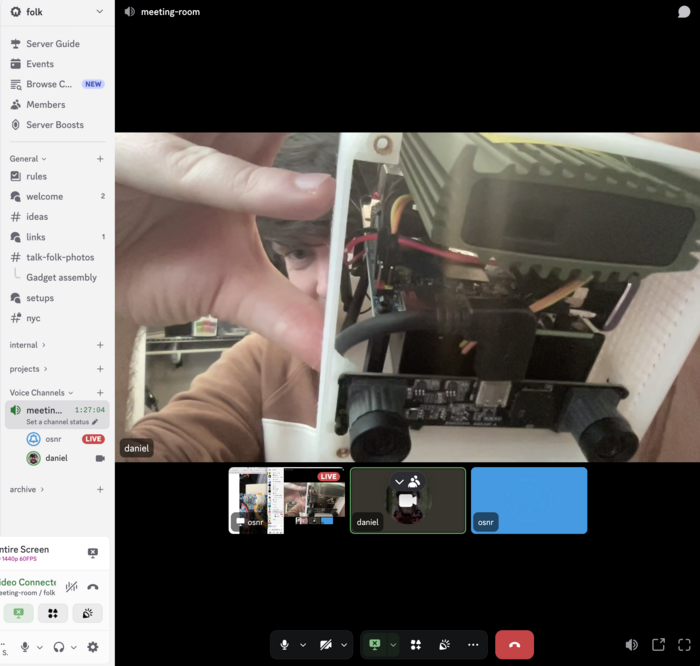Turn on camera in call controls
The image size is (700, 666).
tap(326, 645)
